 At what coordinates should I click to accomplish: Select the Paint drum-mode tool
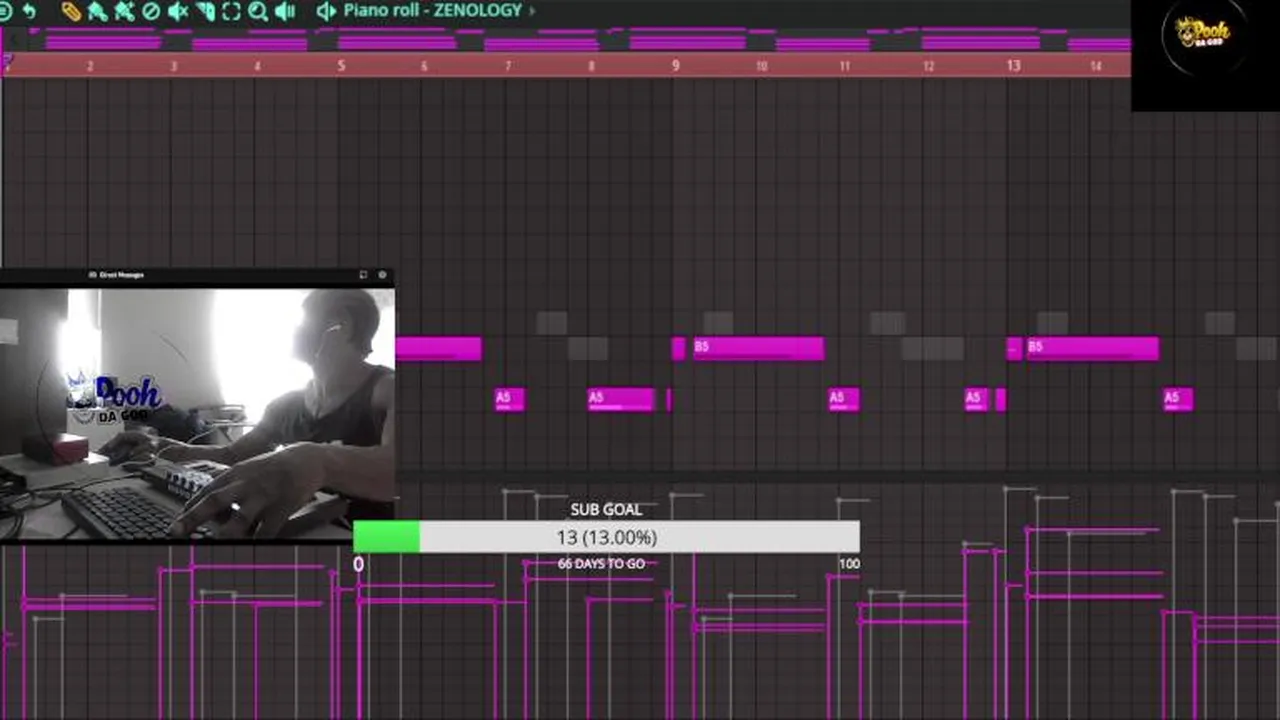[124, 11]
